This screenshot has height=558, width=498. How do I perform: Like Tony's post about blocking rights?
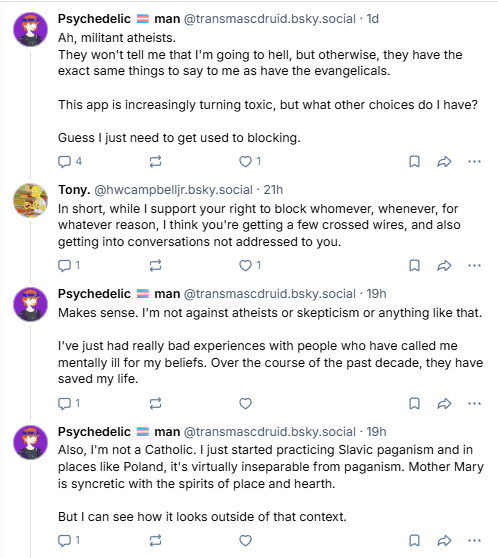click(x=250, y=265)
